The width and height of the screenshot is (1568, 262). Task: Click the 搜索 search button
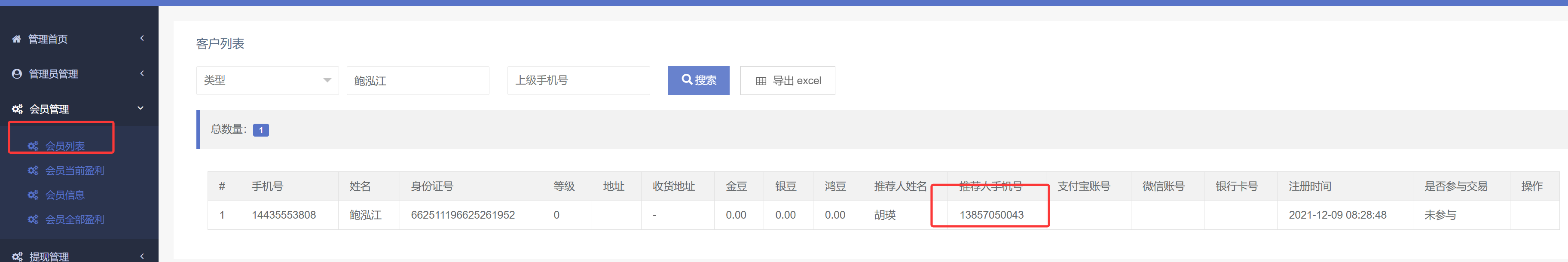(699, 80)
